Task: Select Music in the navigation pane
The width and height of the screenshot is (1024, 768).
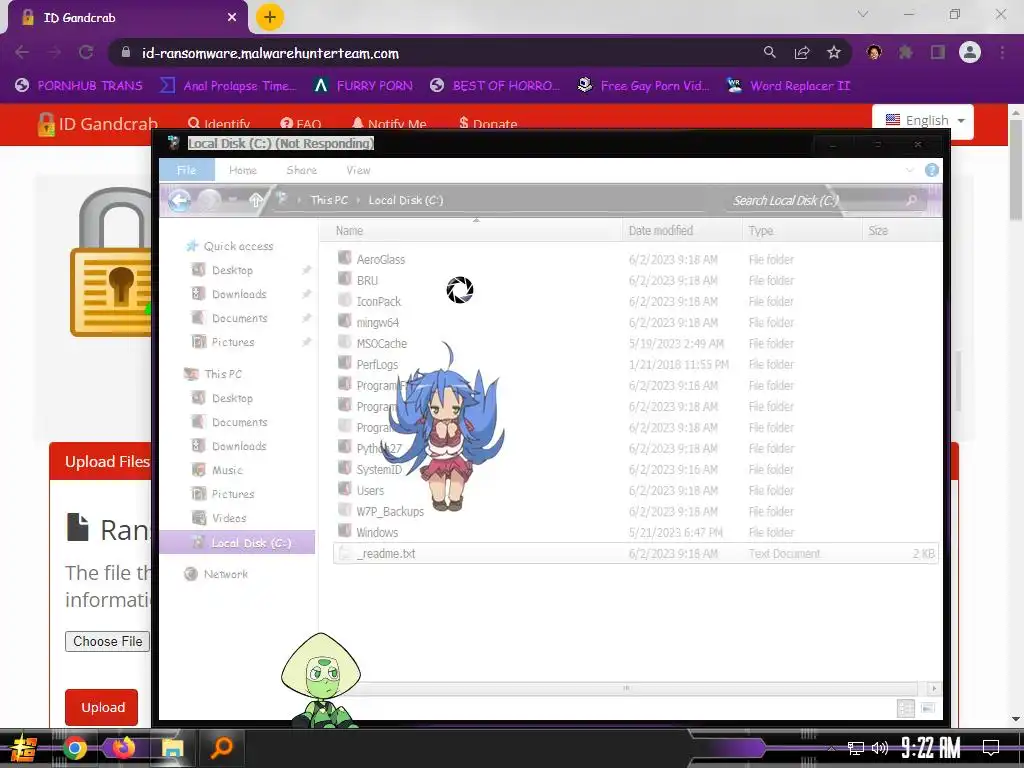Action: (x=227, y=470)
